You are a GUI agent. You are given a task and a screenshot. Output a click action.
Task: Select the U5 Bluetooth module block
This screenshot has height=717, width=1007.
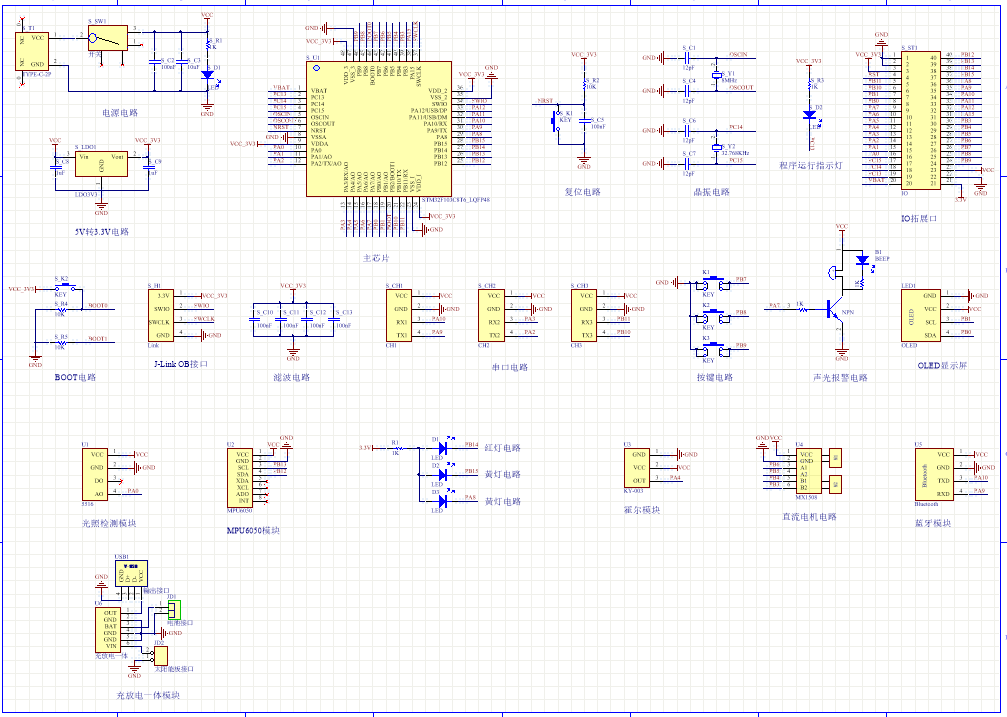point(934,474)
